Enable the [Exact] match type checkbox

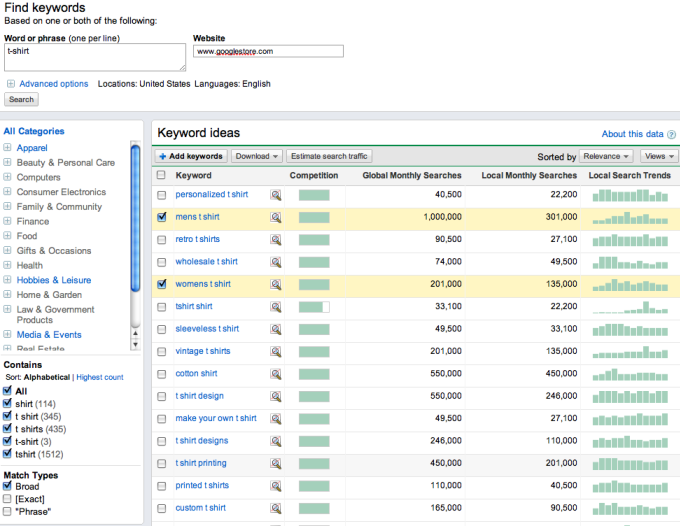8,498
